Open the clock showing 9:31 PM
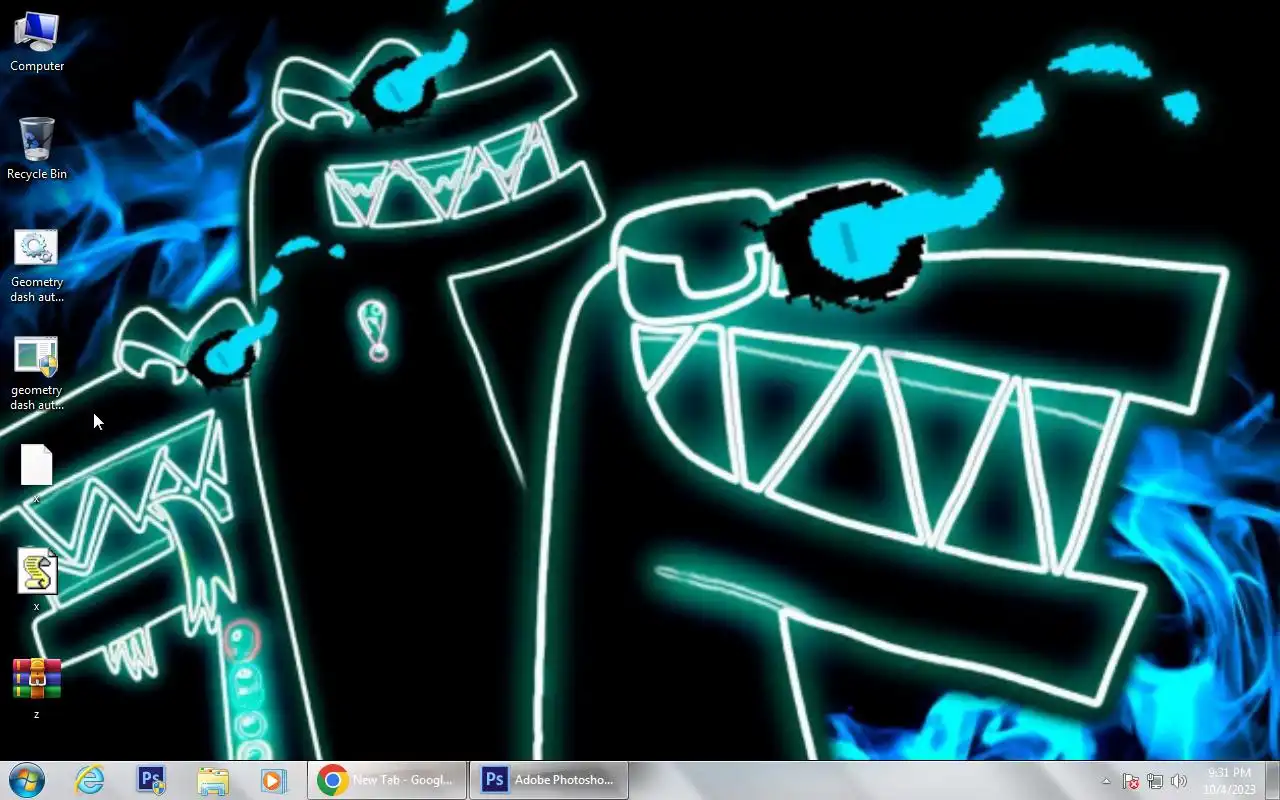The height and width of the screenshot is (800, 1280). point(1229,780)
